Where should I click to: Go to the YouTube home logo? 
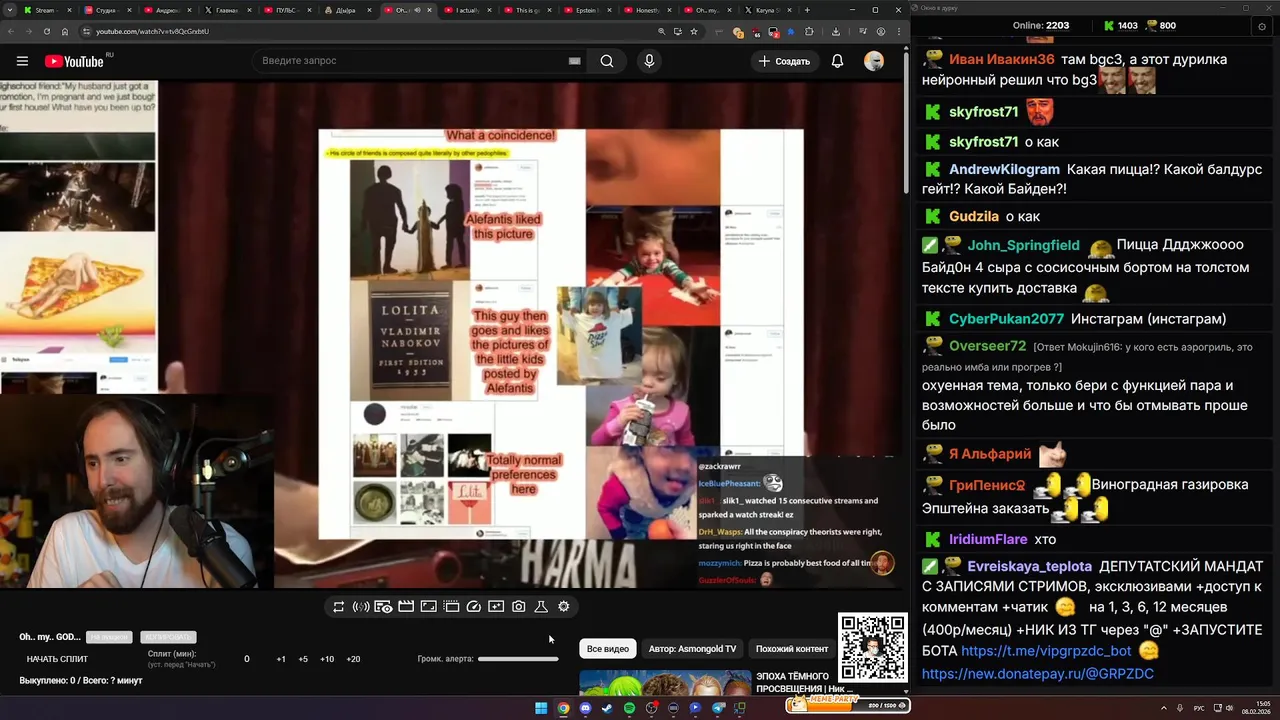point(74,61)
